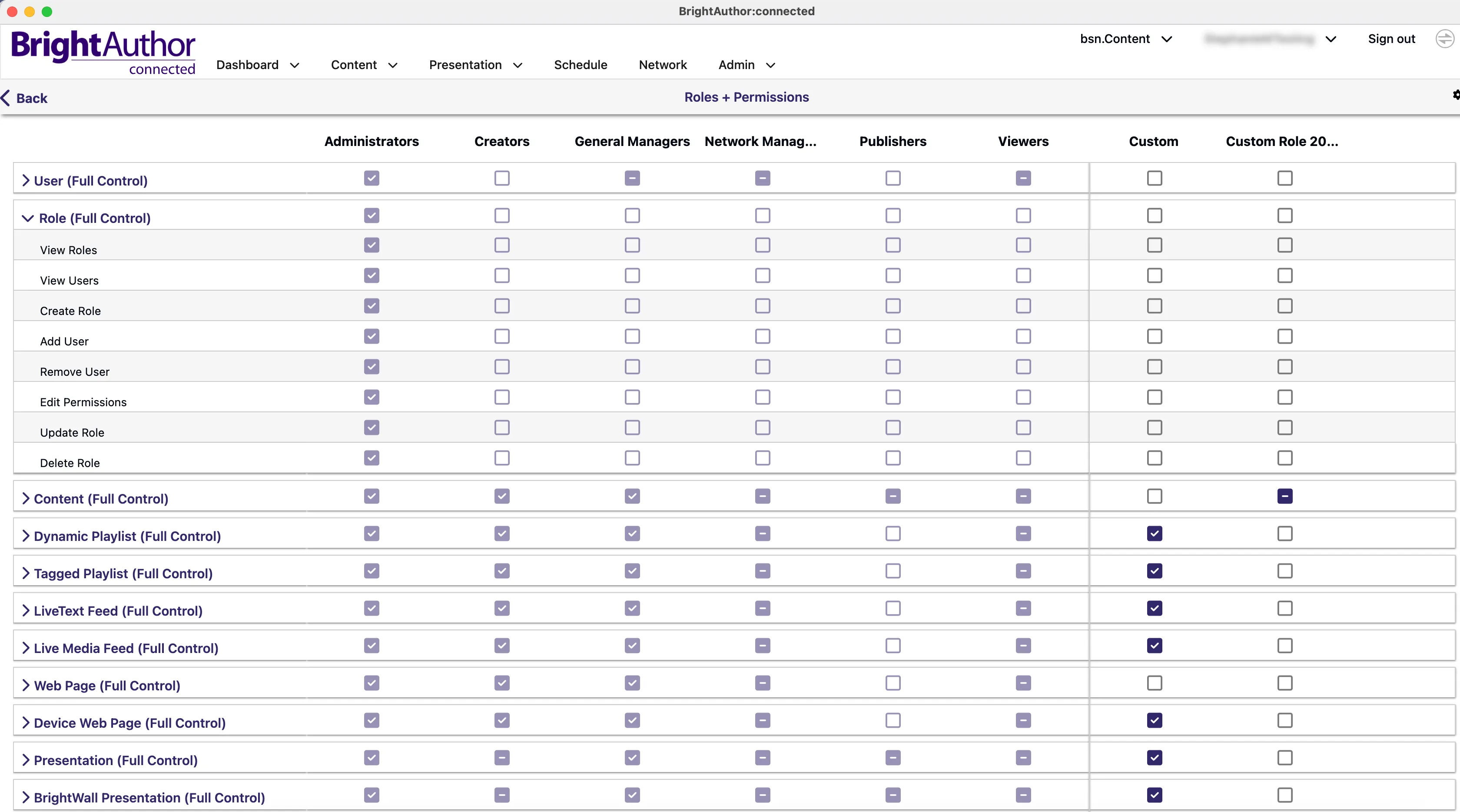Open the settings gear on the Roles bar

tap(1456, 95)
